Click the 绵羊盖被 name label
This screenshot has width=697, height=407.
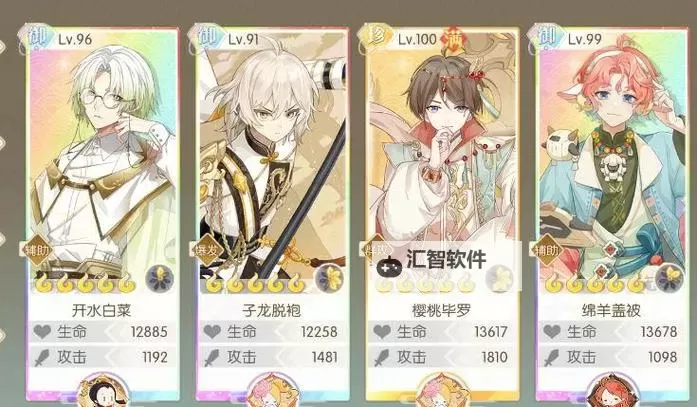(x=611, y=310)
